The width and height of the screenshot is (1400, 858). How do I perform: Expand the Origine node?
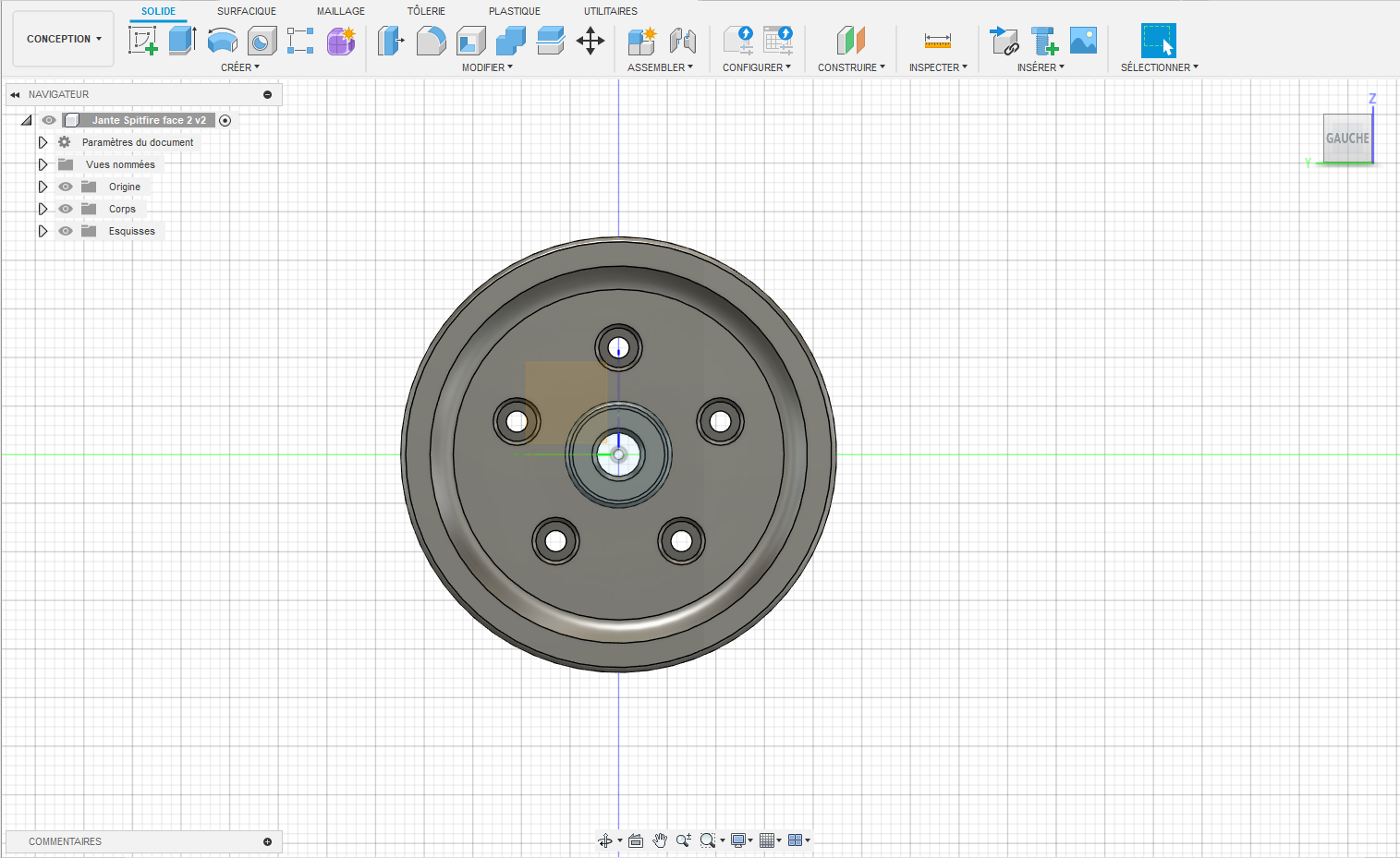tap(43, 187)
